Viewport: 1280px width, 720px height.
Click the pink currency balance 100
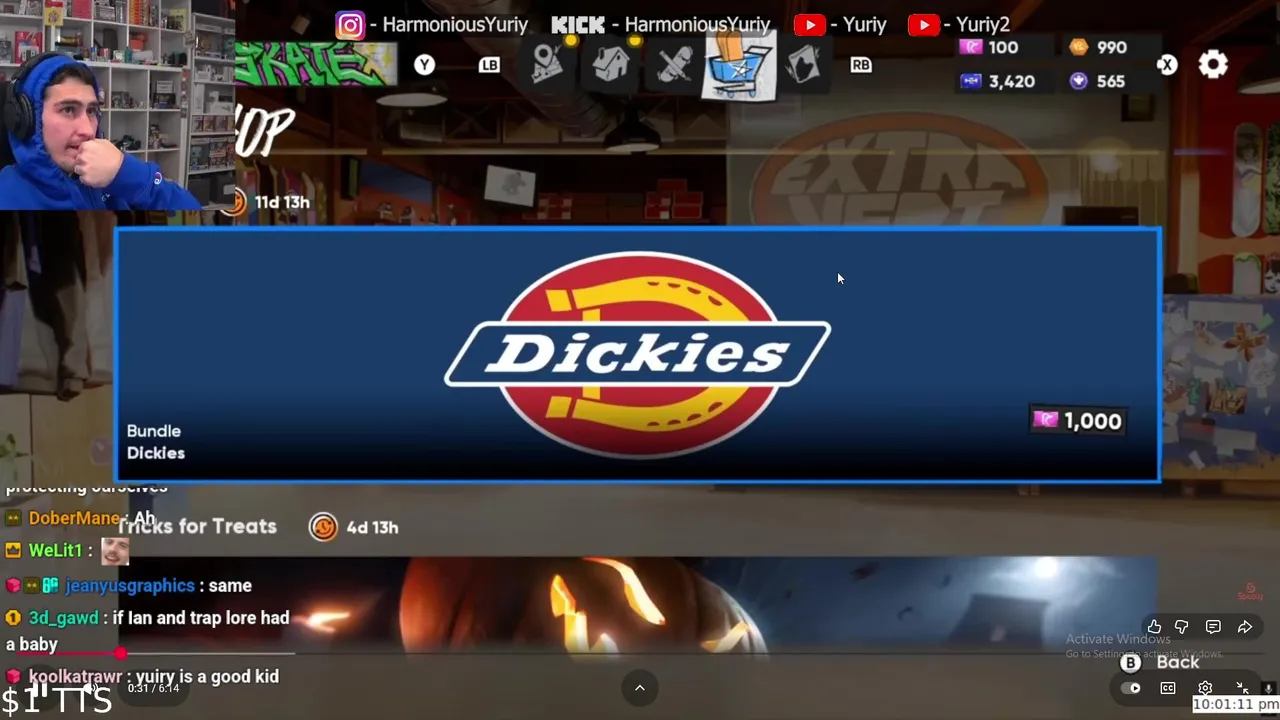point(988,47)
